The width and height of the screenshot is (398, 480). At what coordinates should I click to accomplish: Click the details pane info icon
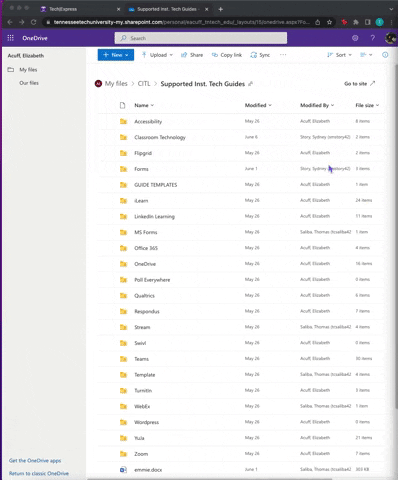pos(385,55)
